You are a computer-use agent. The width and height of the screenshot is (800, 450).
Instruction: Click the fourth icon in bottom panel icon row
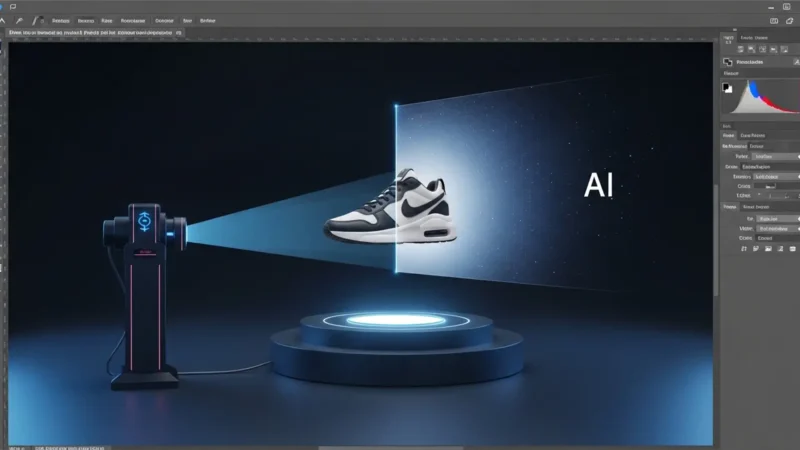(780, 248)
